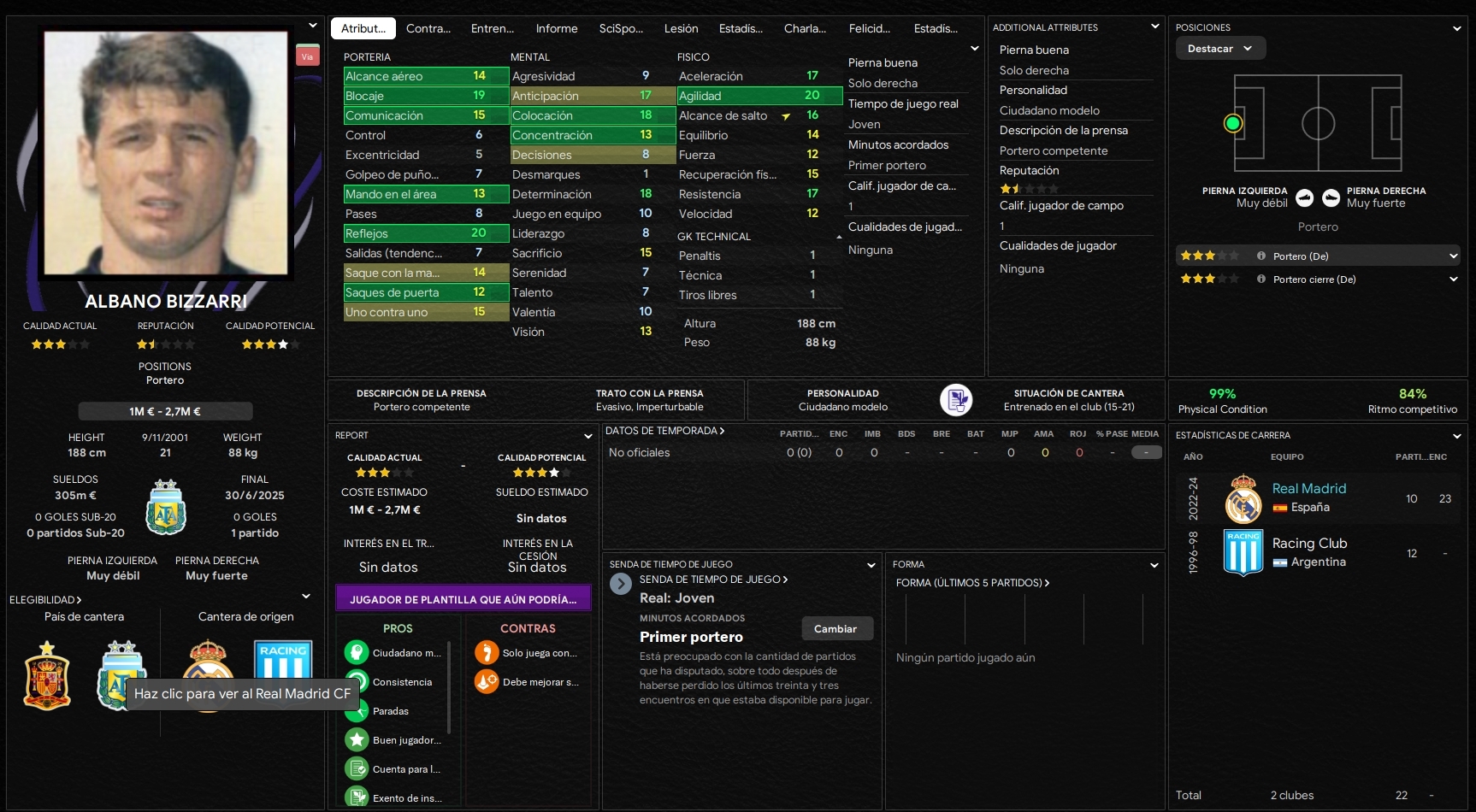Click the Racing badge under Cantera de origen
The height and width of the screenshot is (812, 1476).
pos(283,660)
